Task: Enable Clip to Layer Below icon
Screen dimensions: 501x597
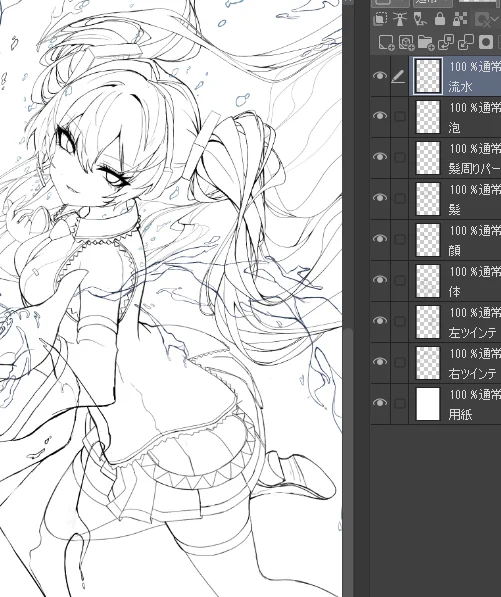Action: click(380, 19)
